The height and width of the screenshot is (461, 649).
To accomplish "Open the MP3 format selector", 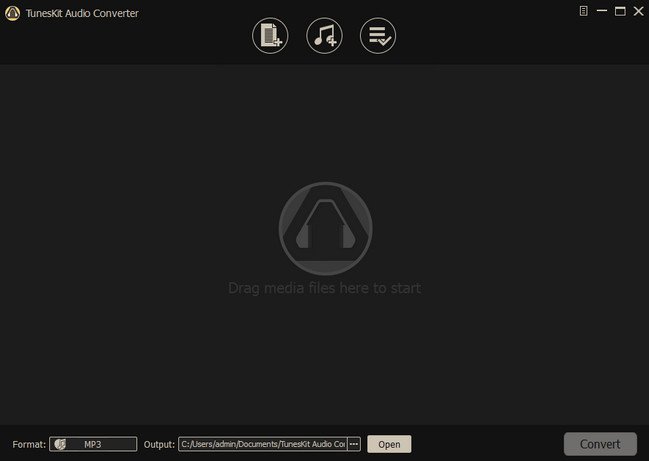I will pyautogui.click(x=93, y=444).
